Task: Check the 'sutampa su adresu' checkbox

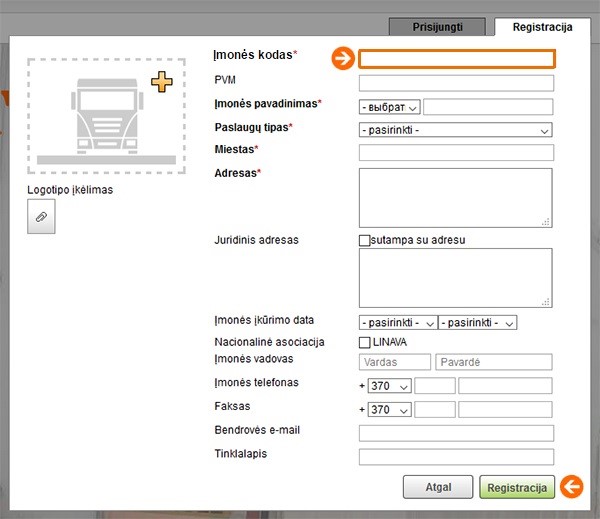Action: (364, 240)
